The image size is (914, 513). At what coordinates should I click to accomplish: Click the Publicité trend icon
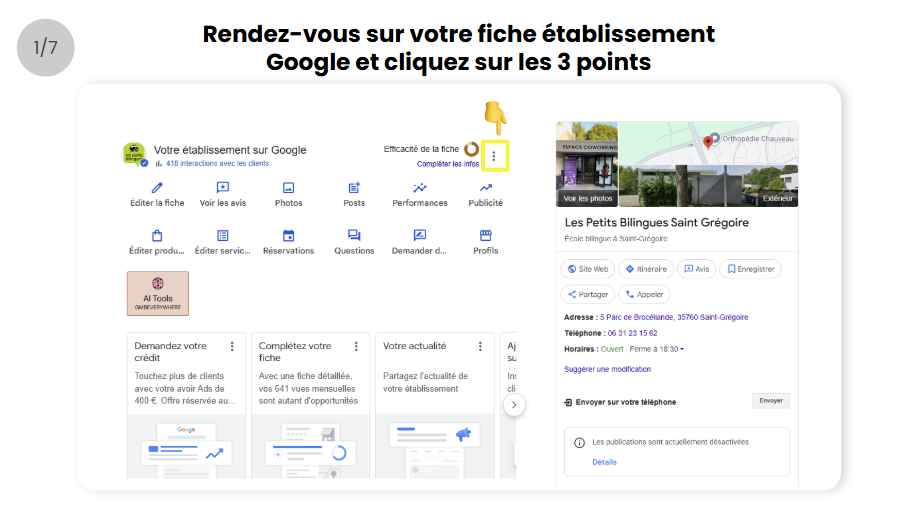[486, 188]
